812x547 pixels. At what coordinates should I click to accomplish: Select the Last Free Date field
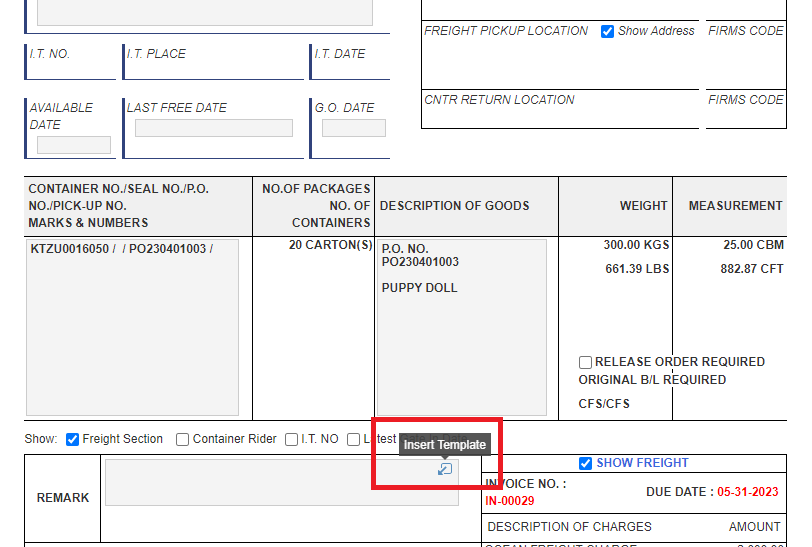coord(214,129)
